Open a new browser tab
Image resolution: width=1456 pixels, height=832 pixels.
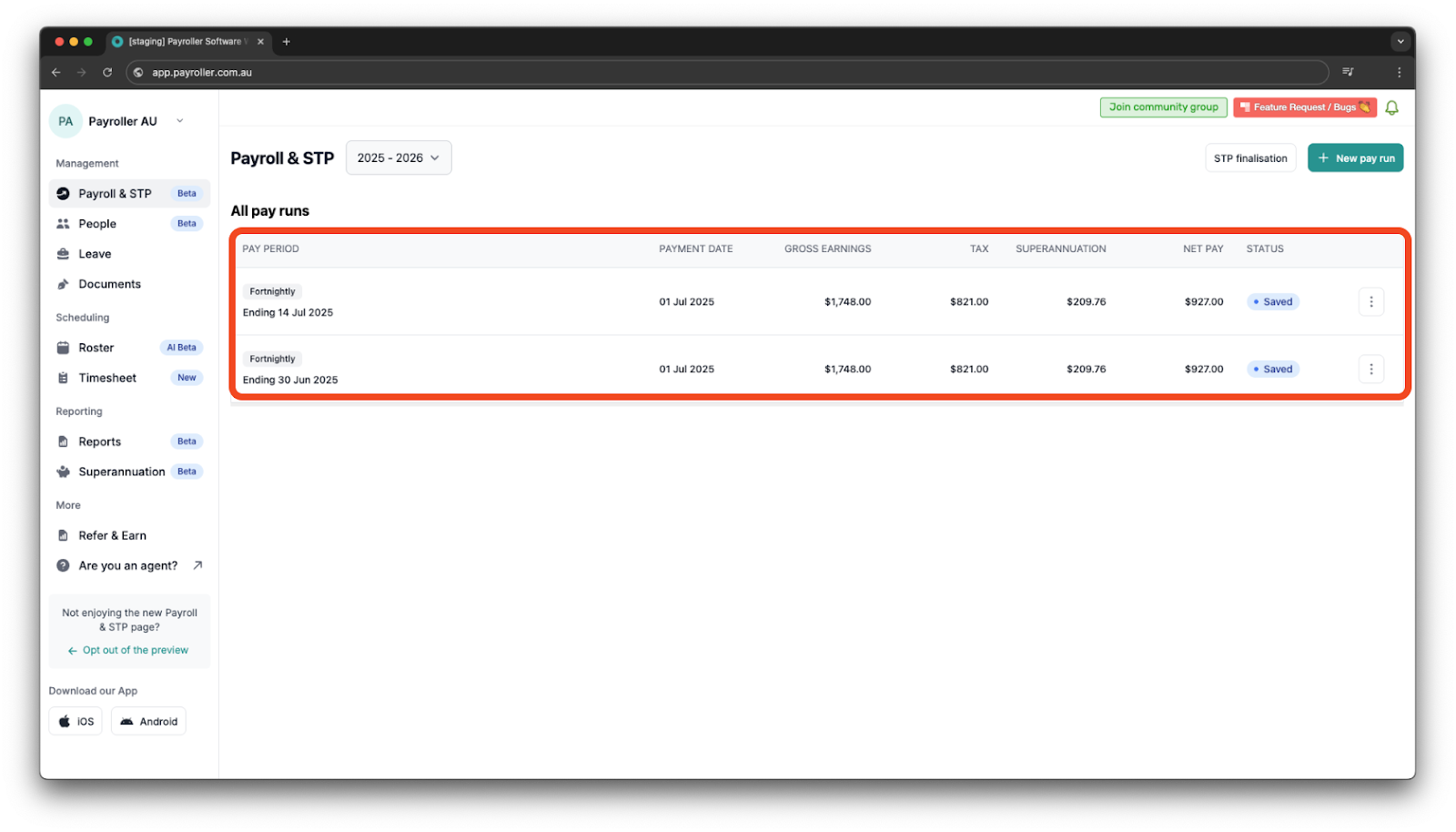[x=286, y=42]
